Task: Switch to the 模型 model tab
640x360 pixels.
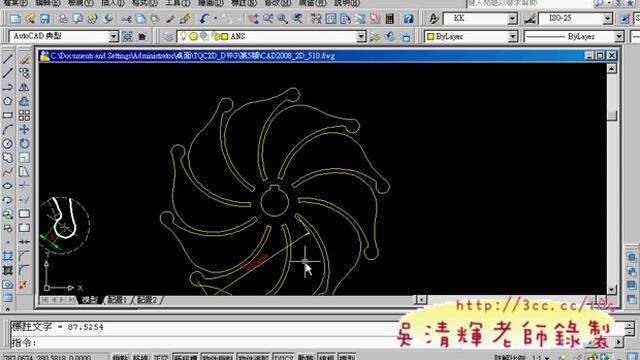Action: tap(90, 300)
